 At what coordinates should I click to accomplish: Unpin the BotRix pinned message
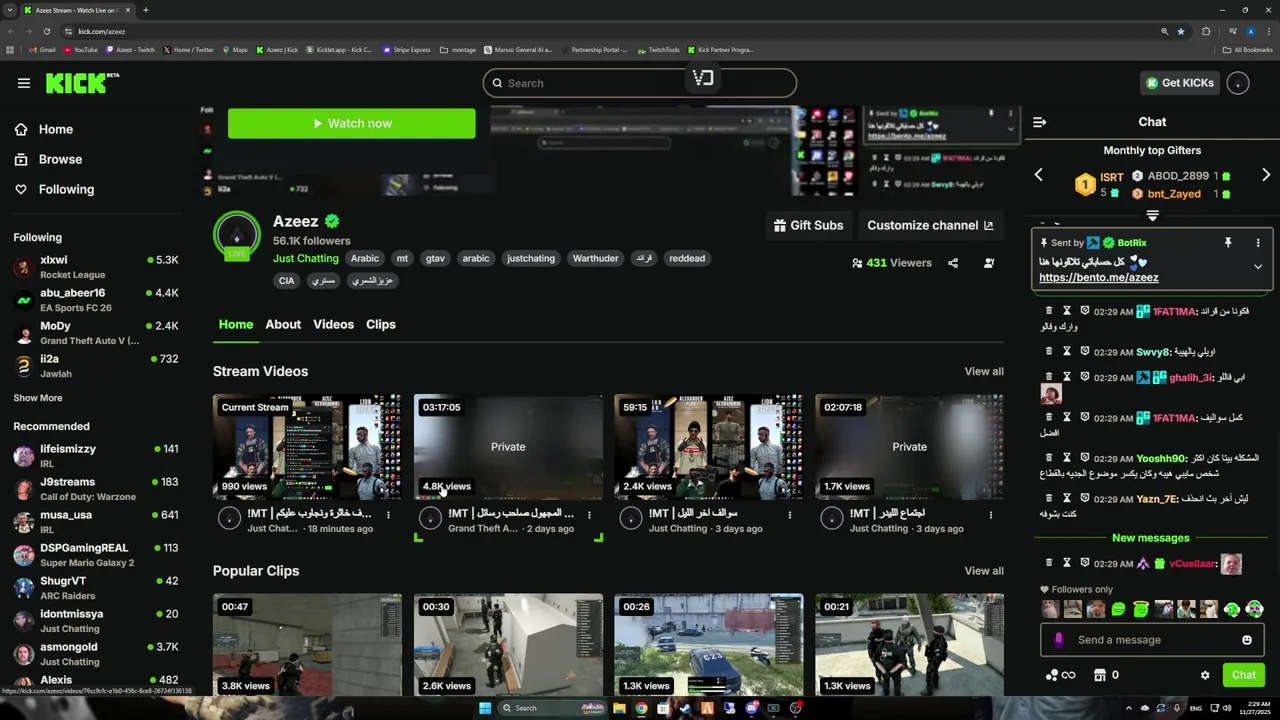point(1228,243)
